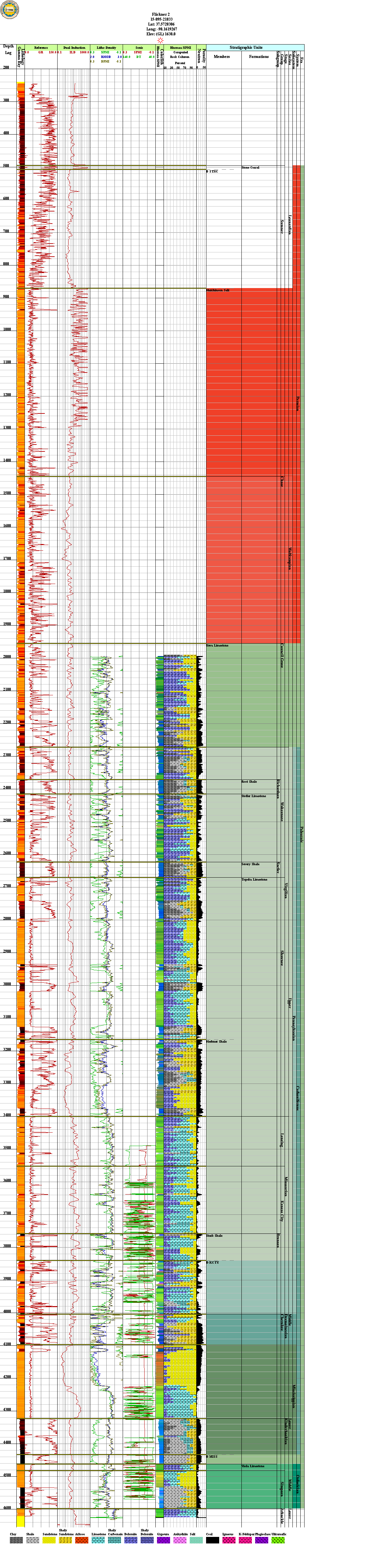The height and width of the screenshot is (1568, 386).
Task: Click the 'Stotler Limestone' formation label
Action: tap(254, 795)
